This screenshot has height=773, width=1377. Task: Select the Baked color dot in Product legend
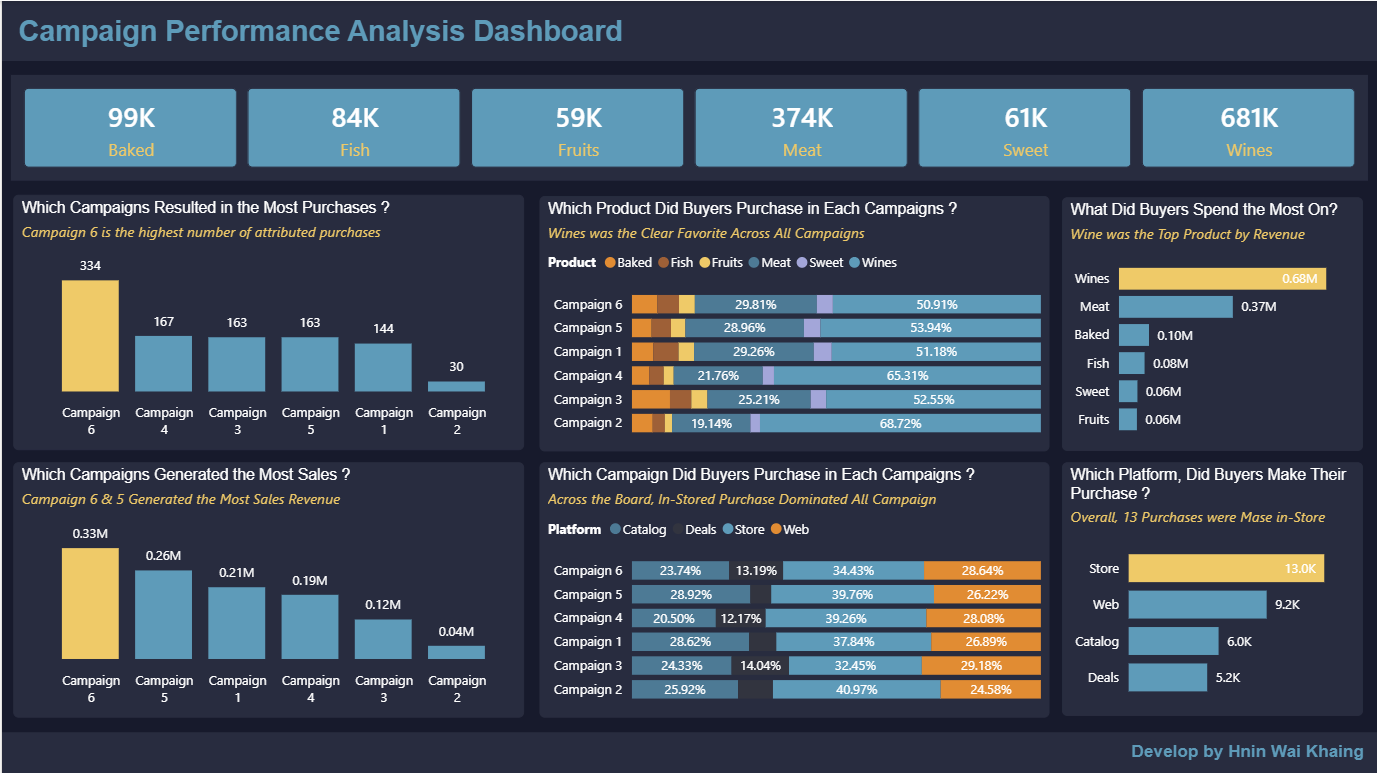coord(611,263)
